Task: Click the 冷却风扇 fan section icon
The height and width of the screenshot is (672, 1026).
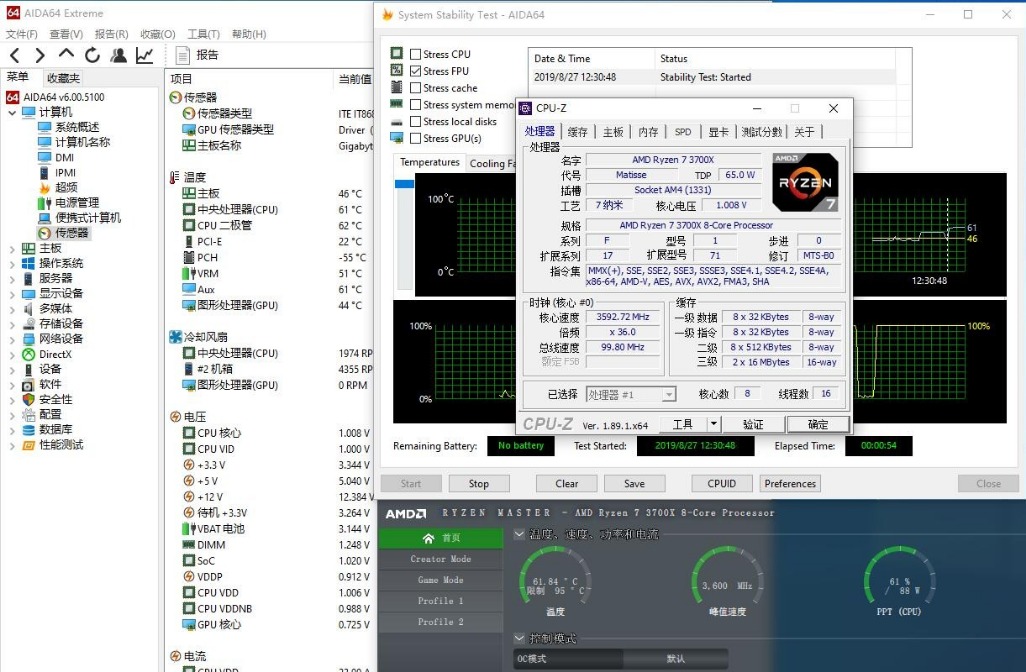Action: 175,337
